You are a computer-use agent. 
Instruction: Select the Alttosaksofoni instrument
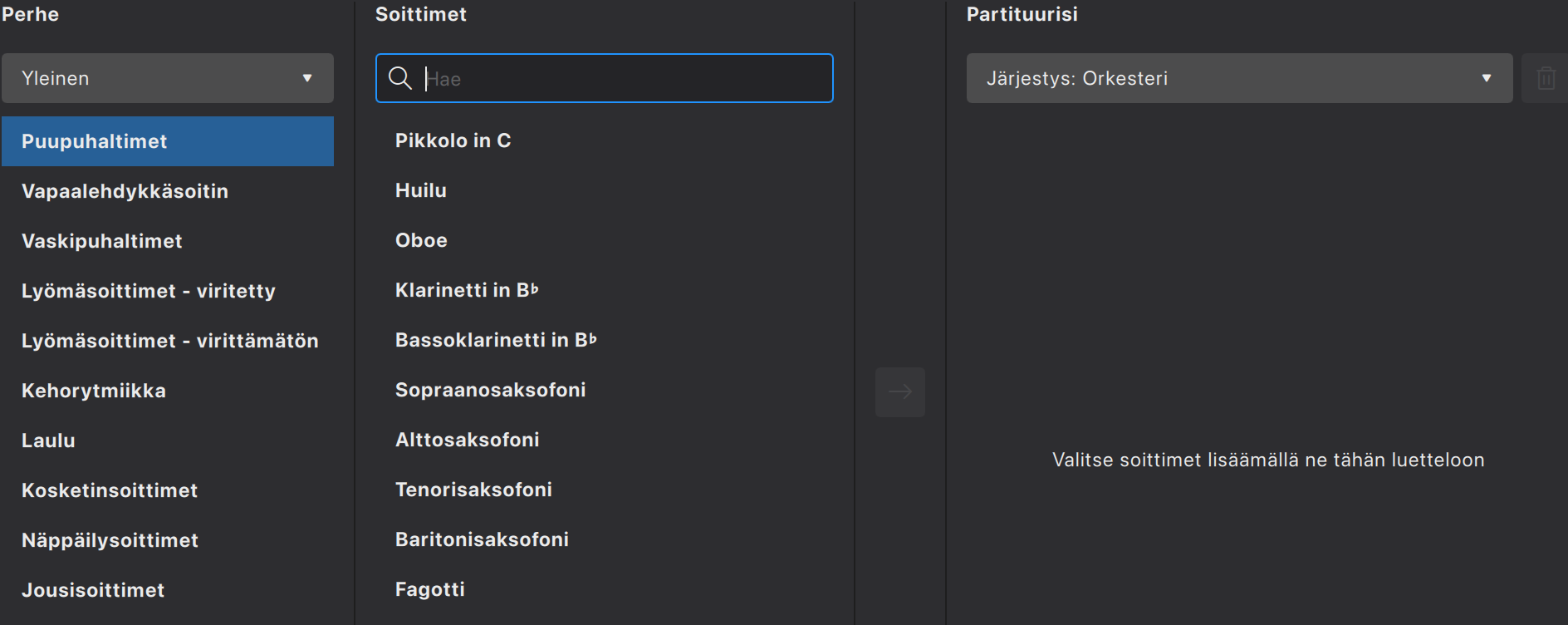(467, 440)
